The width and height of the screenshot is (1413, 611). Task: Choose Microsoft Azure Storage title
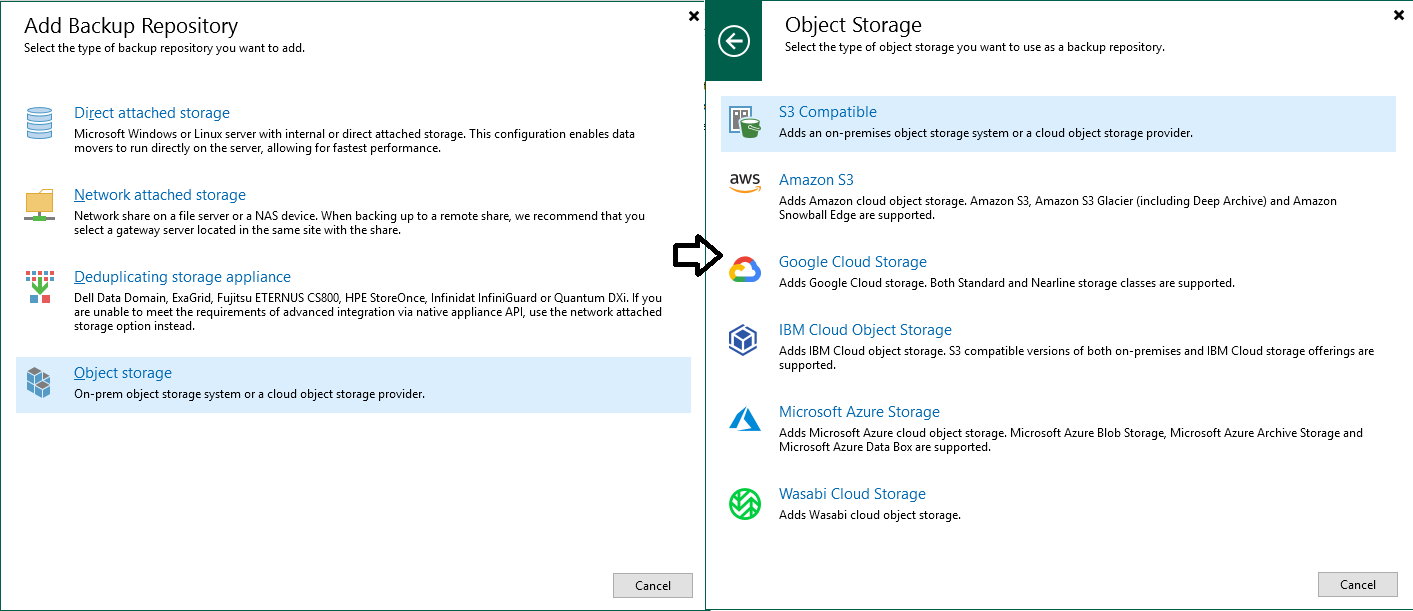pyautogui.click(x=859, y=412)
